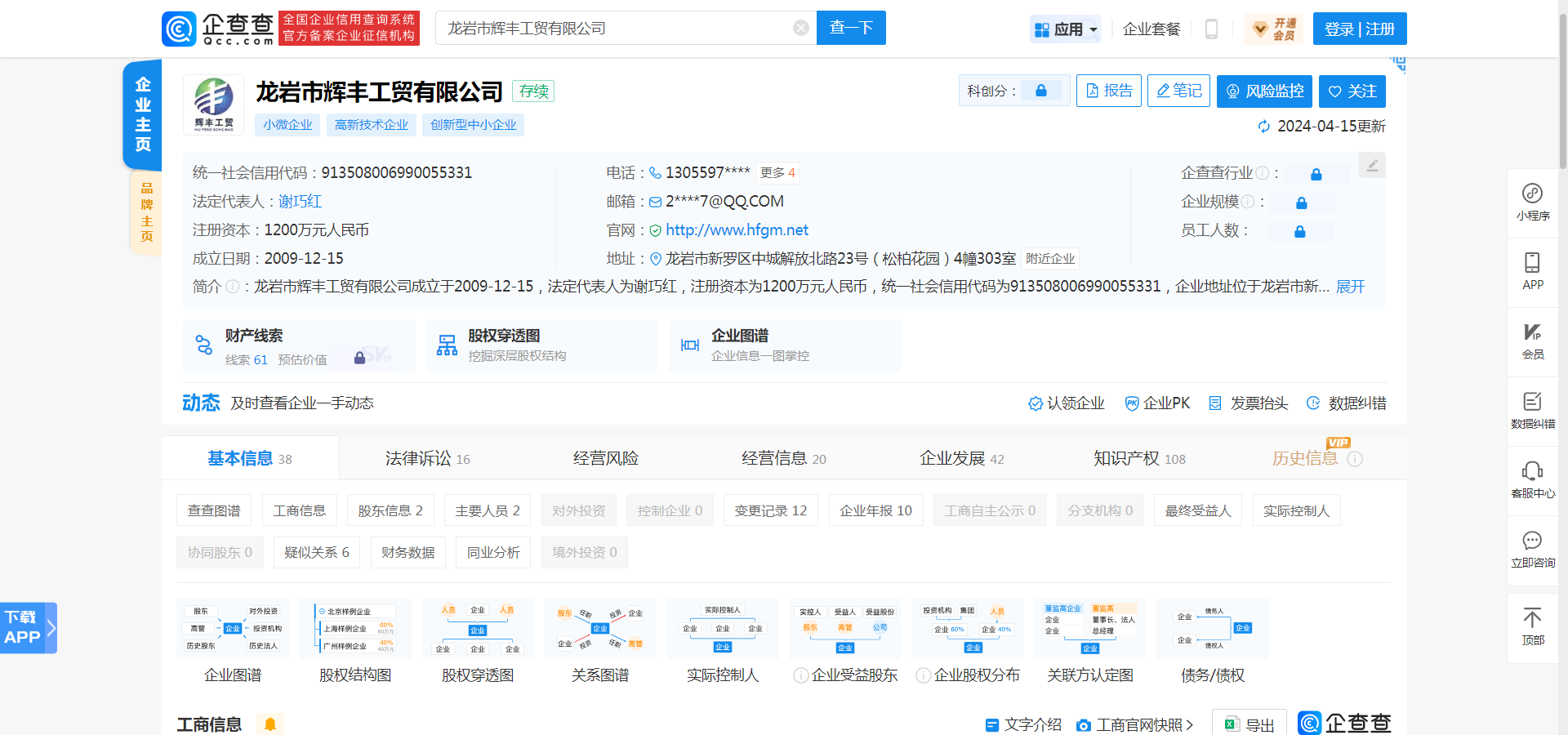Expand phone numbers with 更多 4

pyautogui.click(x=777, y=173)
